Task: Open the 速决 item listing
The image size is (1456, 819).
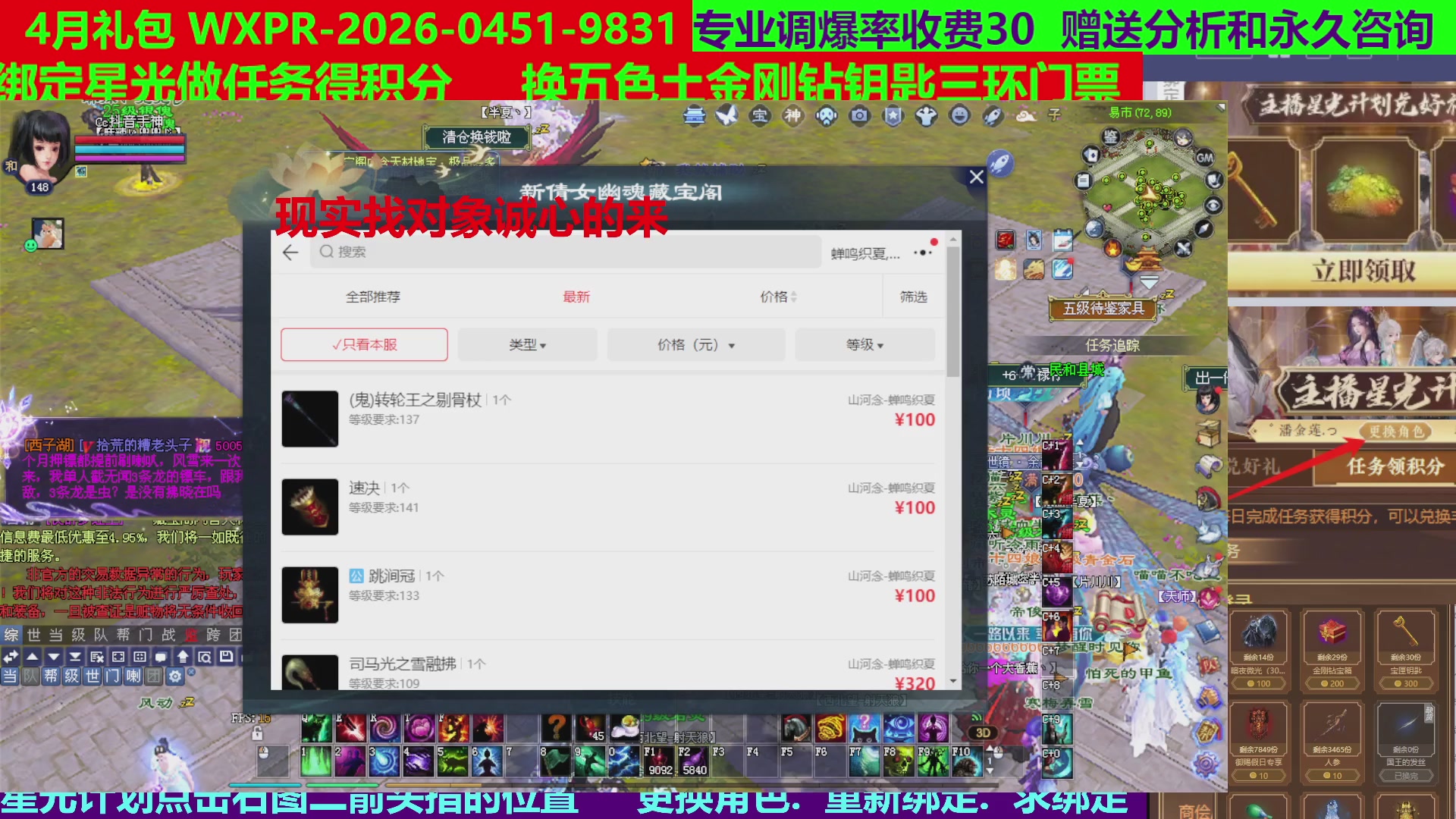Action: (608, 507)
